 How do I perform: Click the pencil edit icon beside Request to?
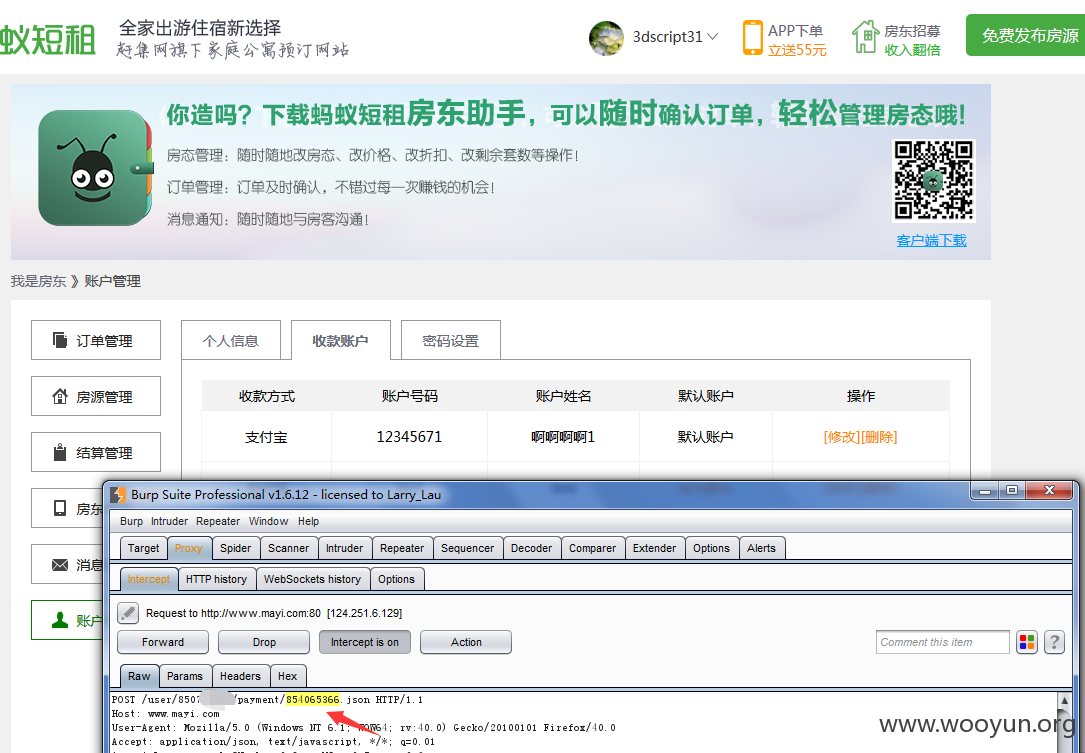tap(128, 613)
